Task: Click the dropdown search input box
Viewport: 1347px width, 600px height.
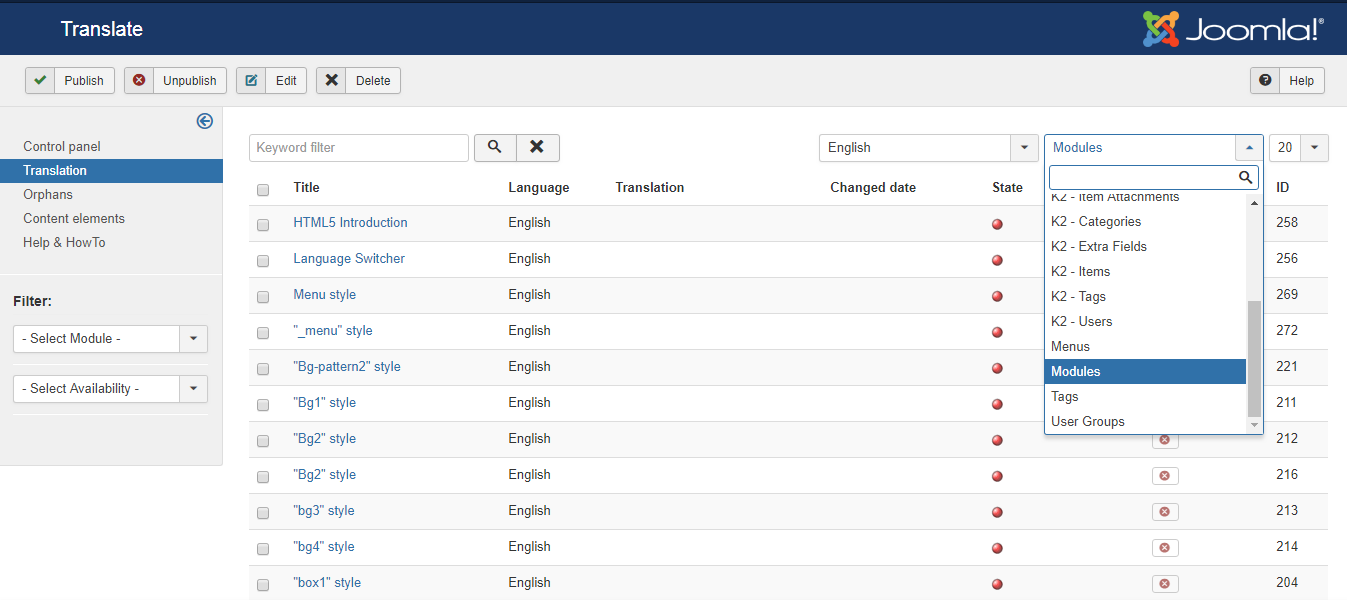Action: point(1153,178)
